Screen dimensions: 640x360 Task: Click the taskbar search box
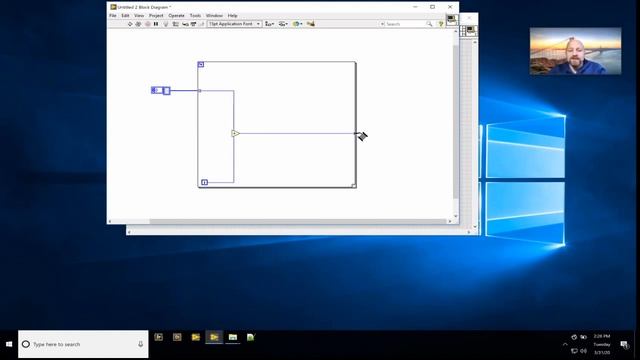[83, 344]
